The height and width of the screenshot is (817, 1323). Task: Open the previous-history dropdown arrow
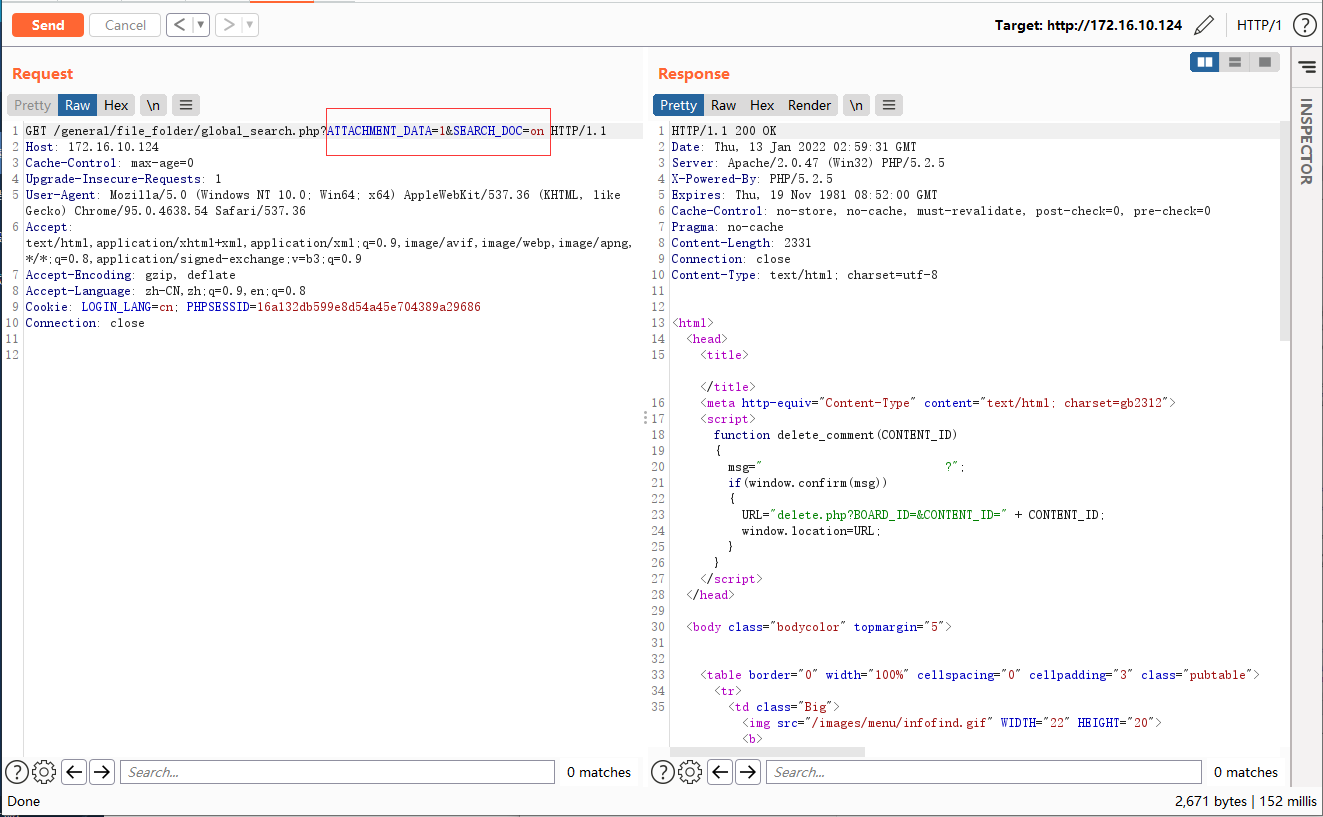click(x=201, y=25)
